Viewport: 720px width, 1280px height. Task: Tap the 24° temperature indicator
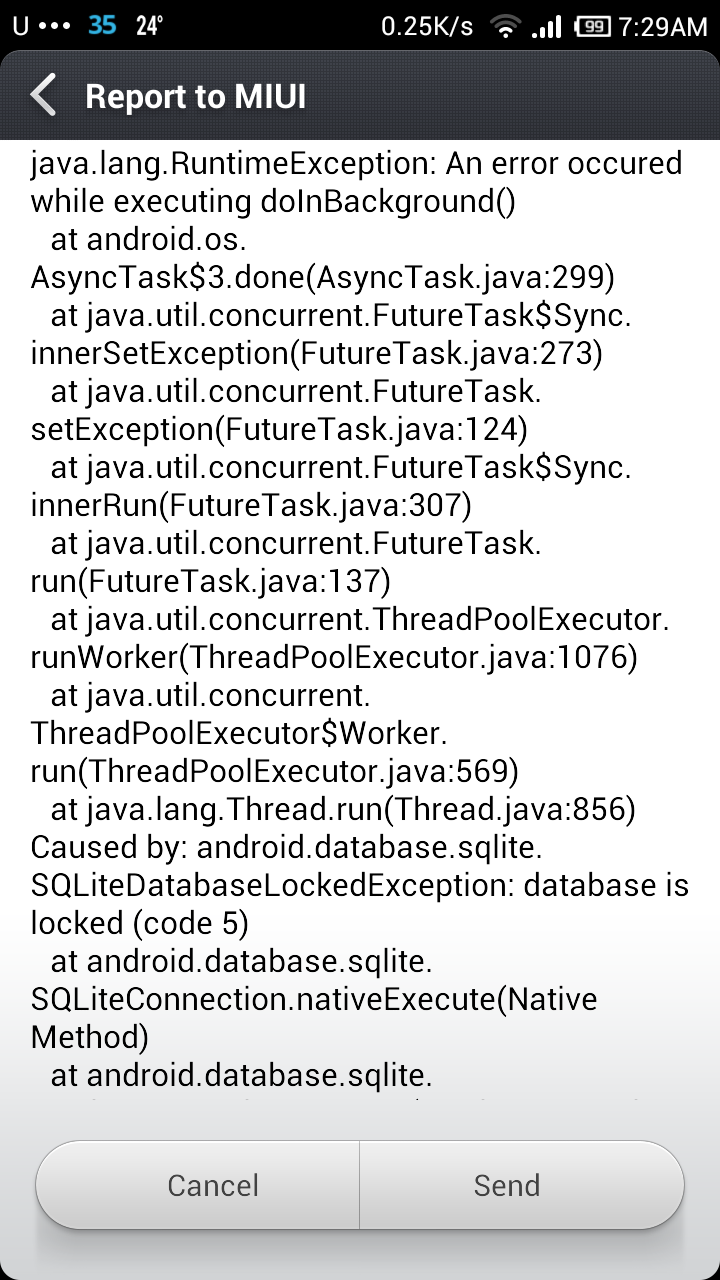click(149, 27)
